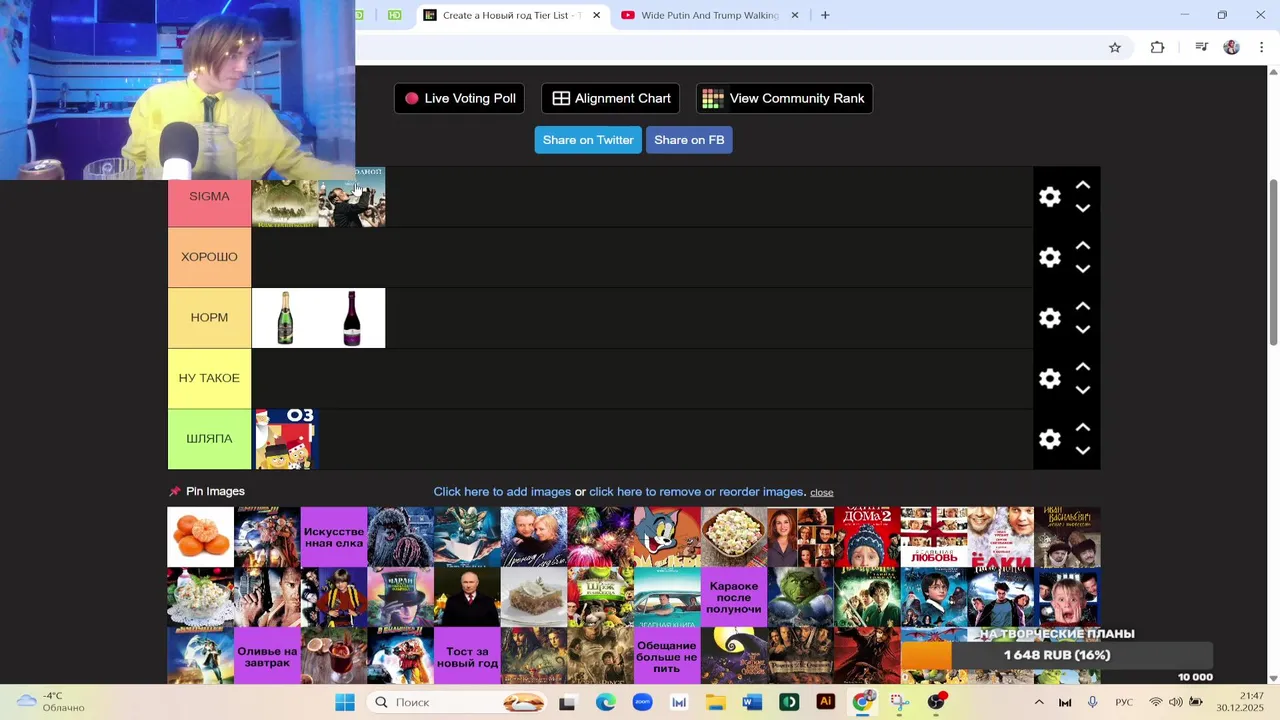Open settings gear for the ШЛЯПА row

coord(1049,439)
